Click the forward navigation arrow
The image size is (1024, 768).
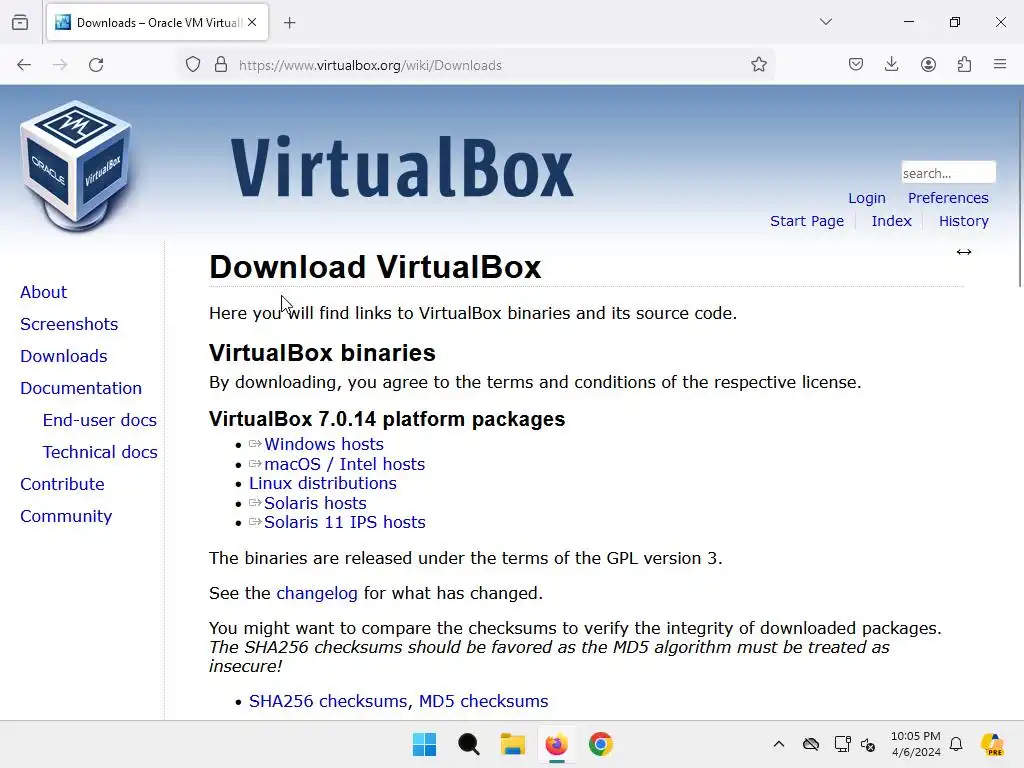[x=60, y=65]
